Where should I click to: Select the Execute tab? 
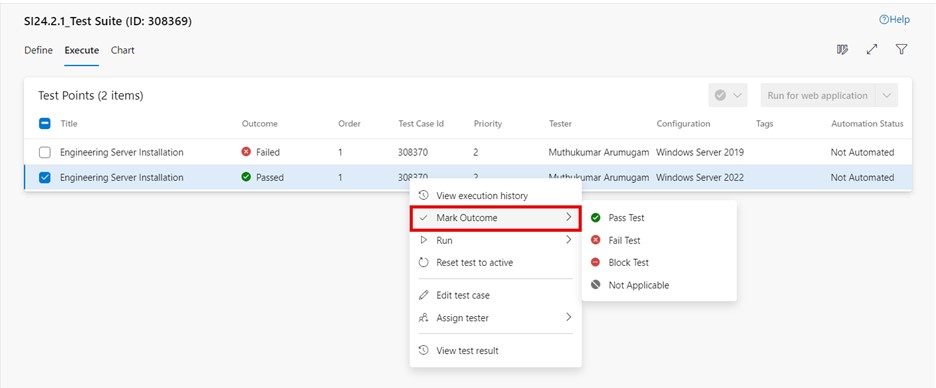coord(82,50)
